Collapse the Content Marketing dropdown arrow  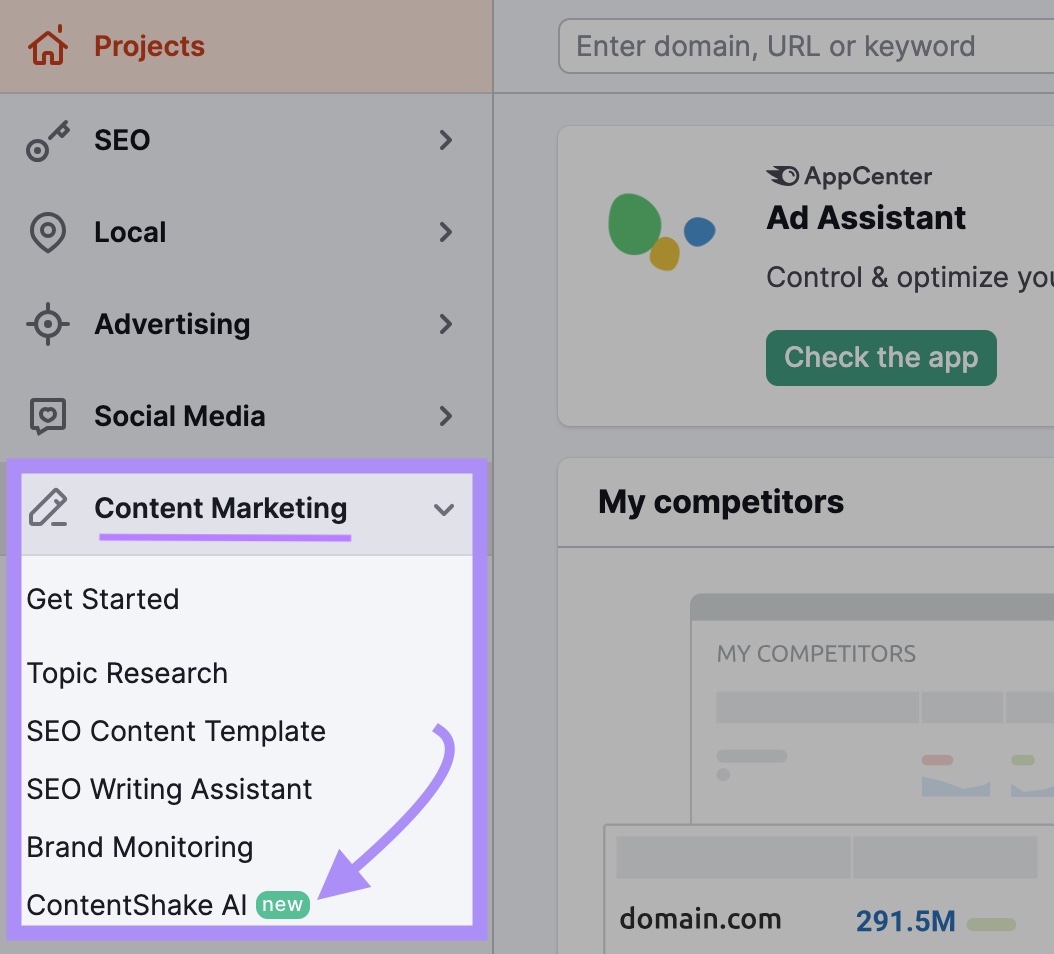[444, 509]
